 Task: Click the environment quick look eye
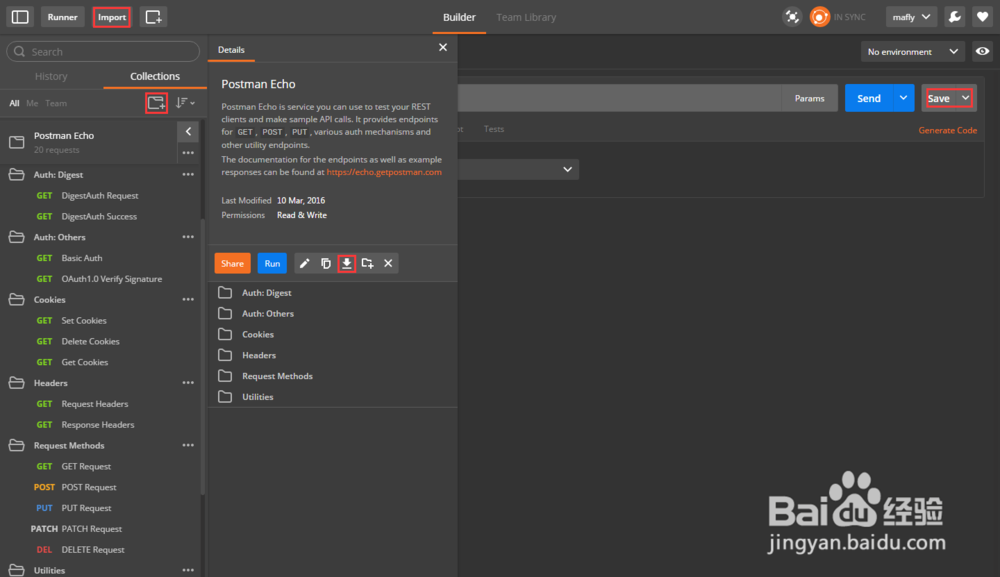(983, 52)
